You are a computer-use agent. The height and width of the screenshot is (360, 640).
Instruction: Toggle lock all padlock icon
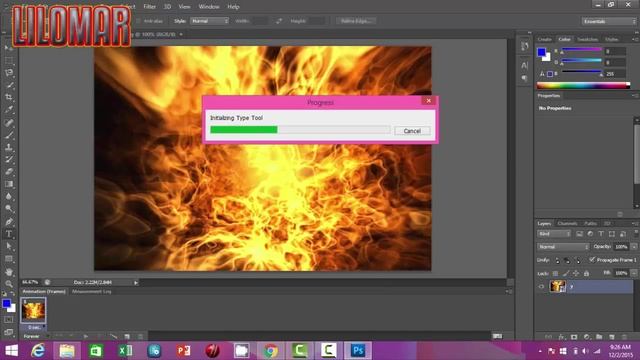[x=586, y=273]
